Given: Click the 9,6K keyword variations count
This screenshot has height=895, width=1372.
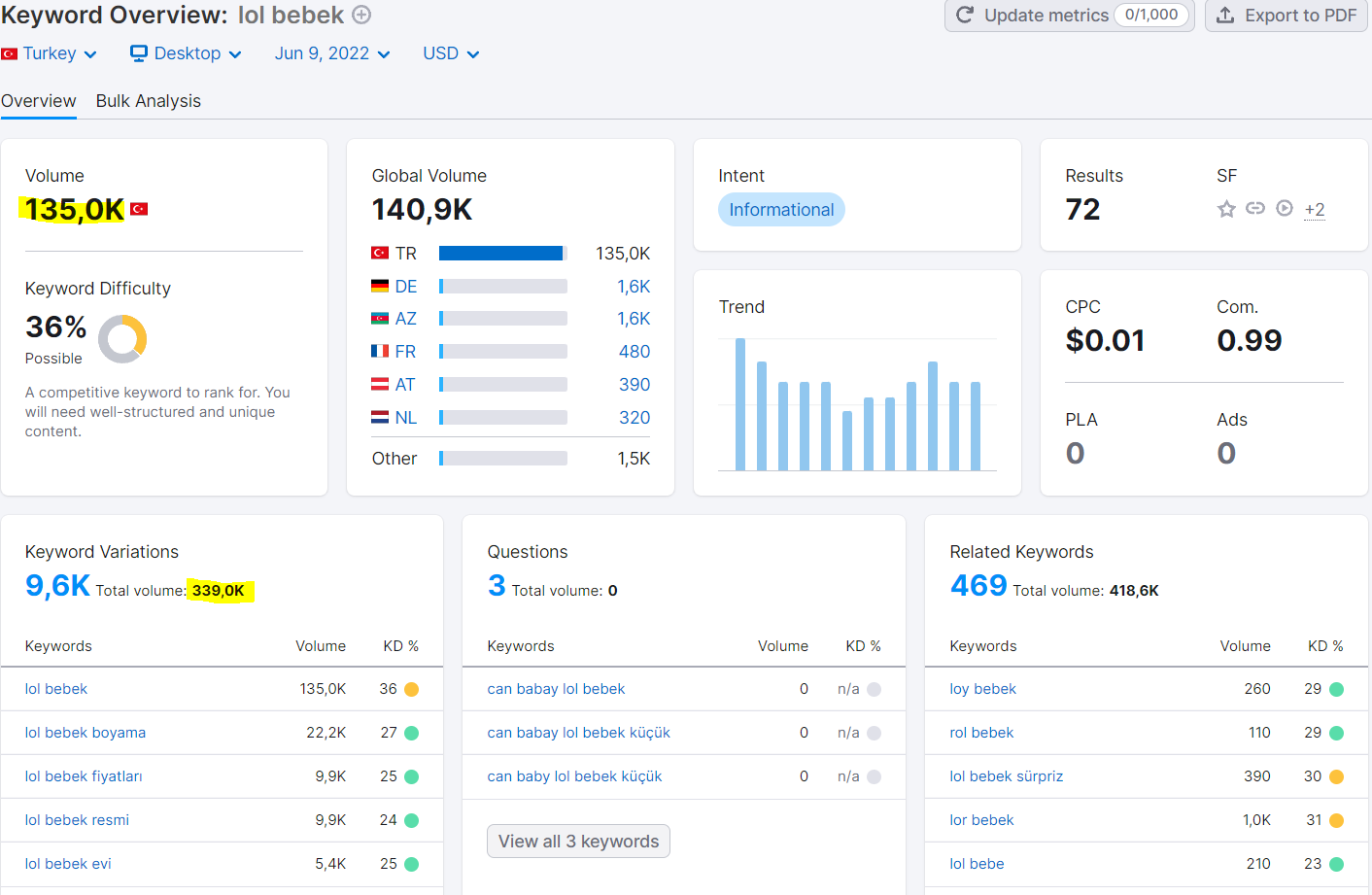Looking at the screenshot, I should tap(57, 586).
